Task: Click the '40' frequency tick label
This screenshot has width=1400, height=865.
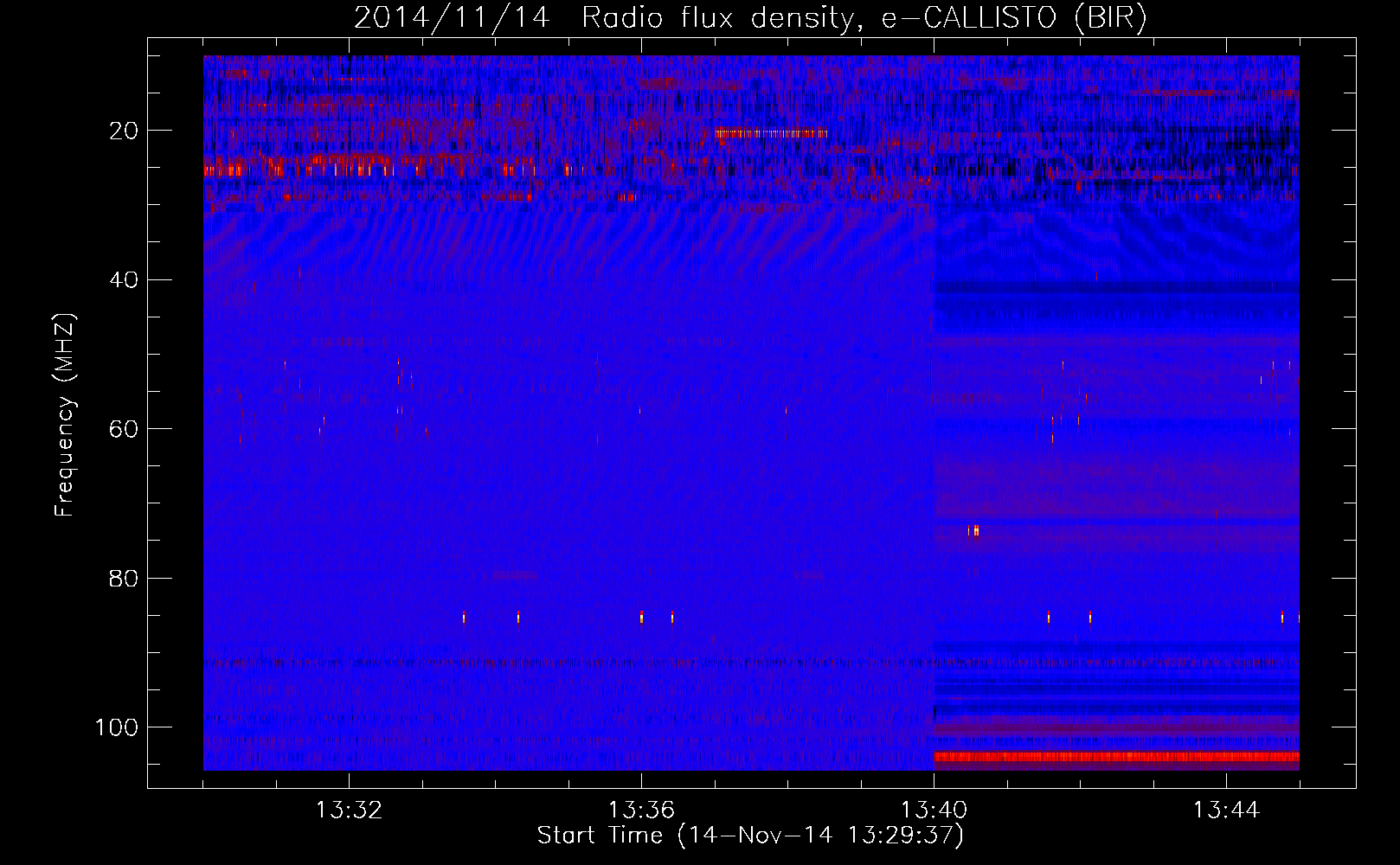Action: click(x=125, y=280)
